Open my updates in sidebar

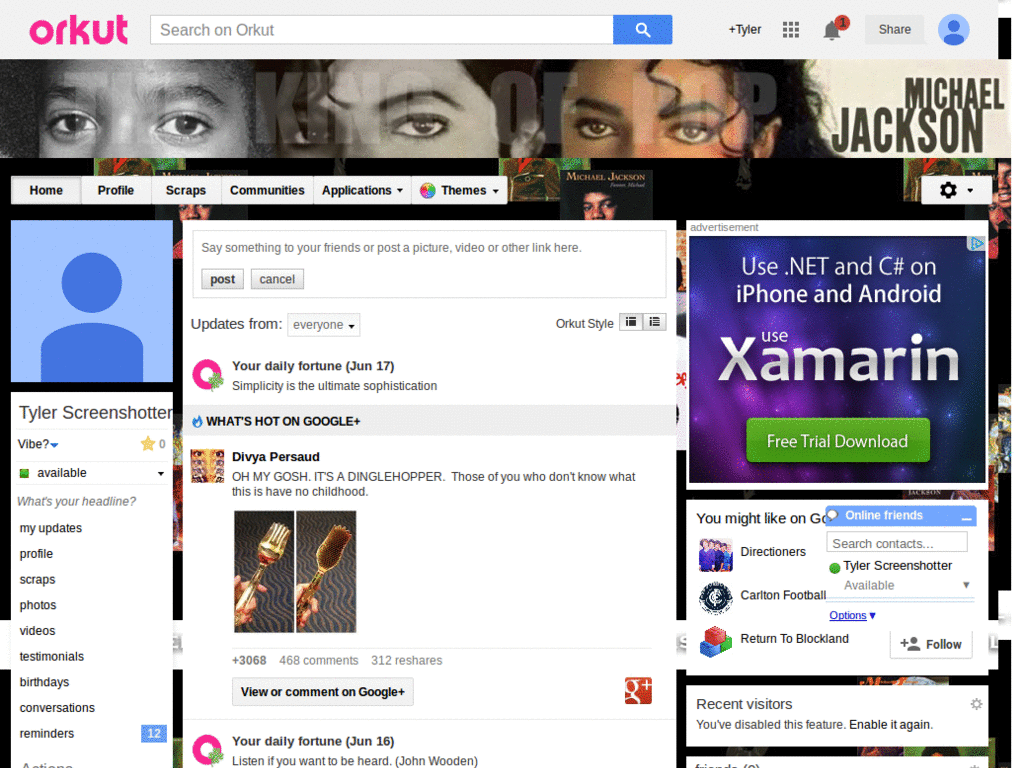click(x=50, y=528)
